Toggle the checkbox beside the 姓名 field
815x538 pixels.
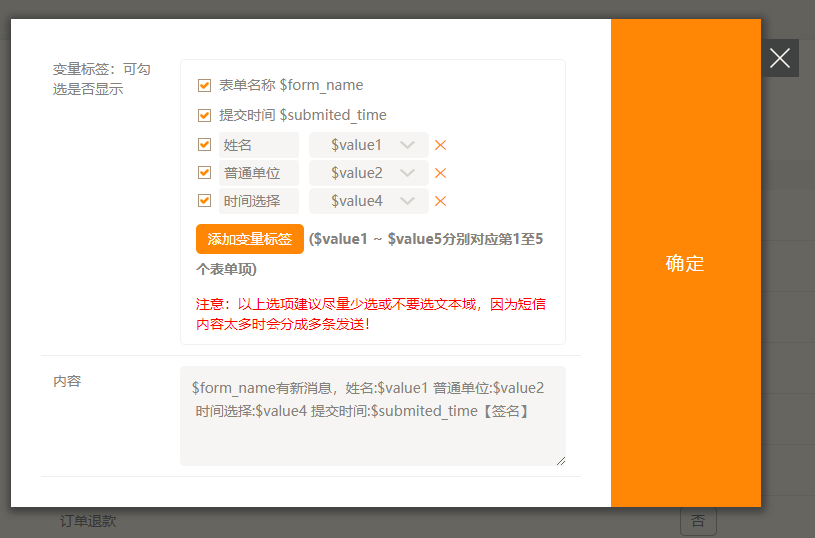coord(205,145)
